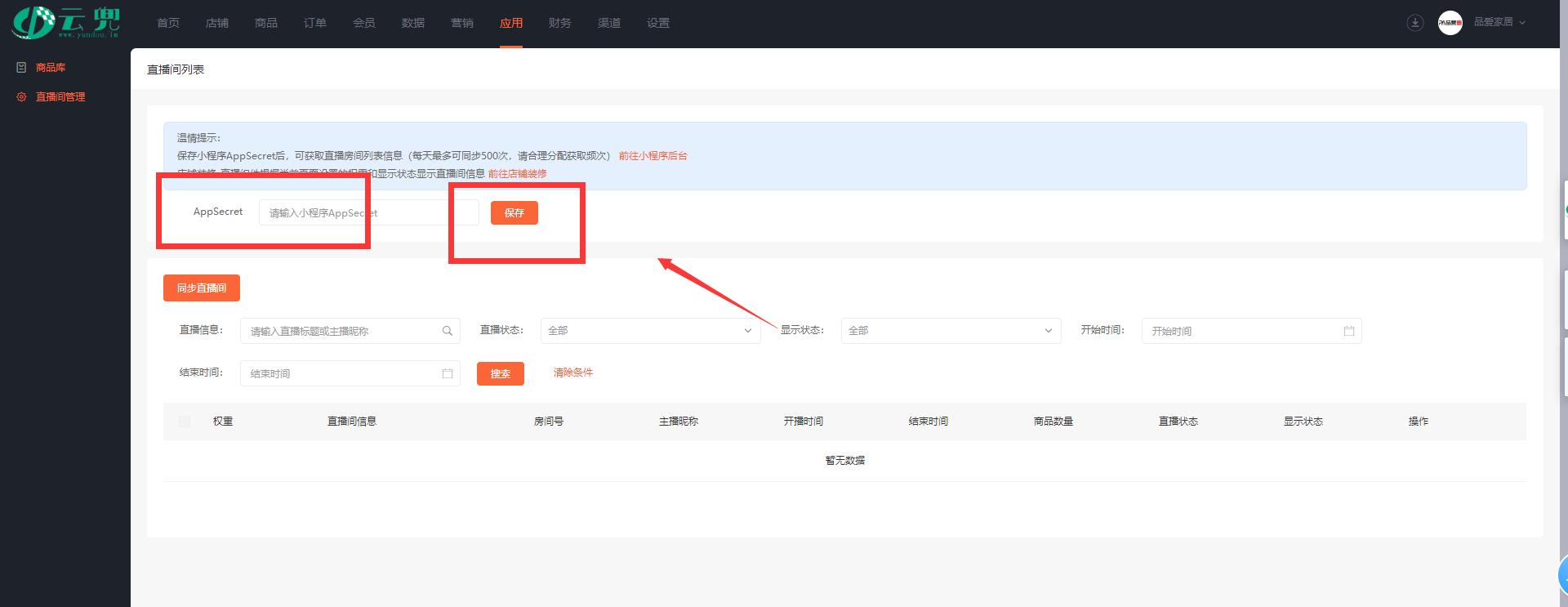Open the calendar icon for 开始时间

1349,331
